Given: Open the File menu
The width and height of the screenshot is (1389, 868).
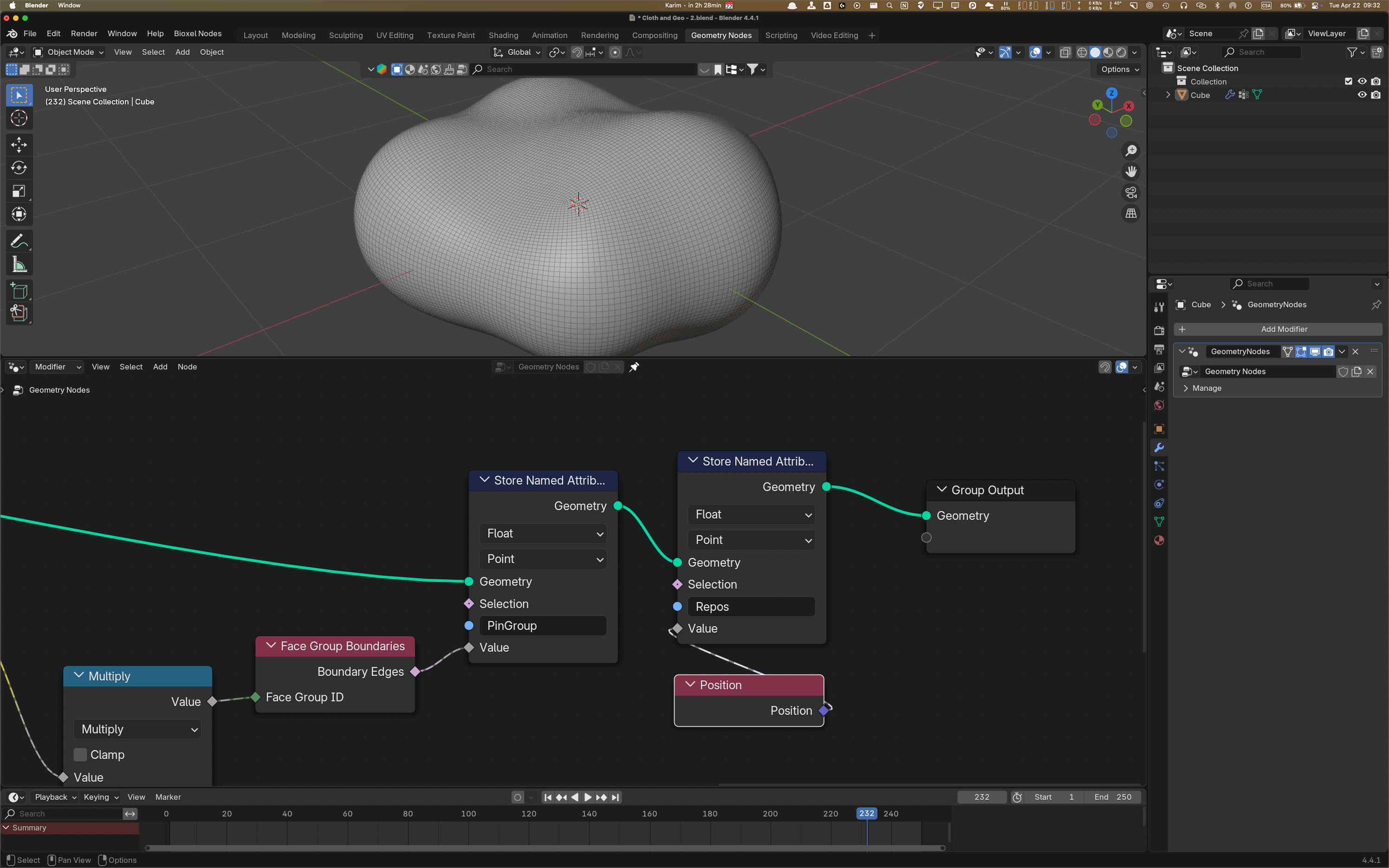Looking at the screenshot, I should tap(30, 33).
